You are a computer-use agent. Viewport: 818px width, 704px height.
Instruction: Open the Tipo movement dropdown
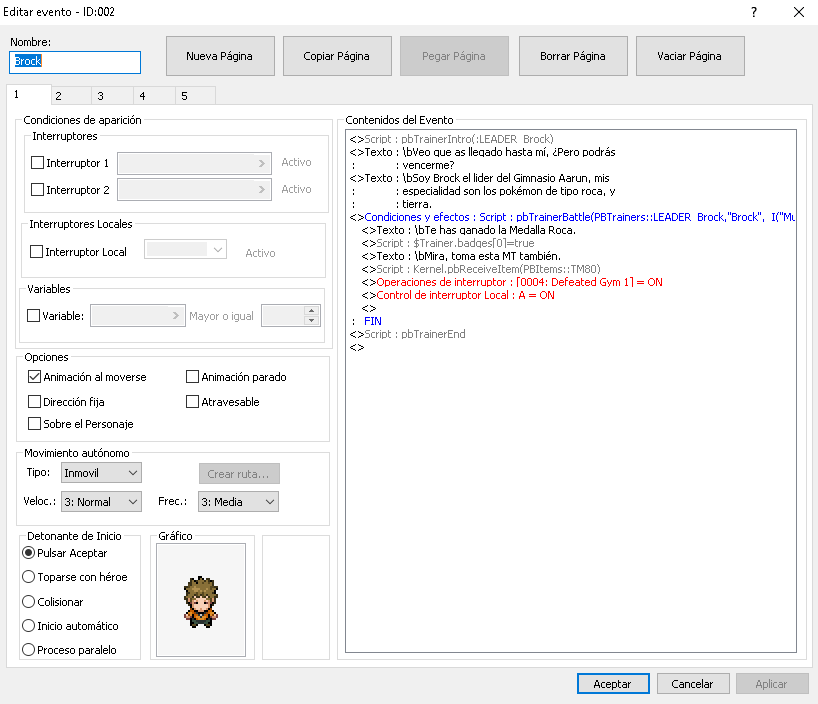(x=101, y=472)
